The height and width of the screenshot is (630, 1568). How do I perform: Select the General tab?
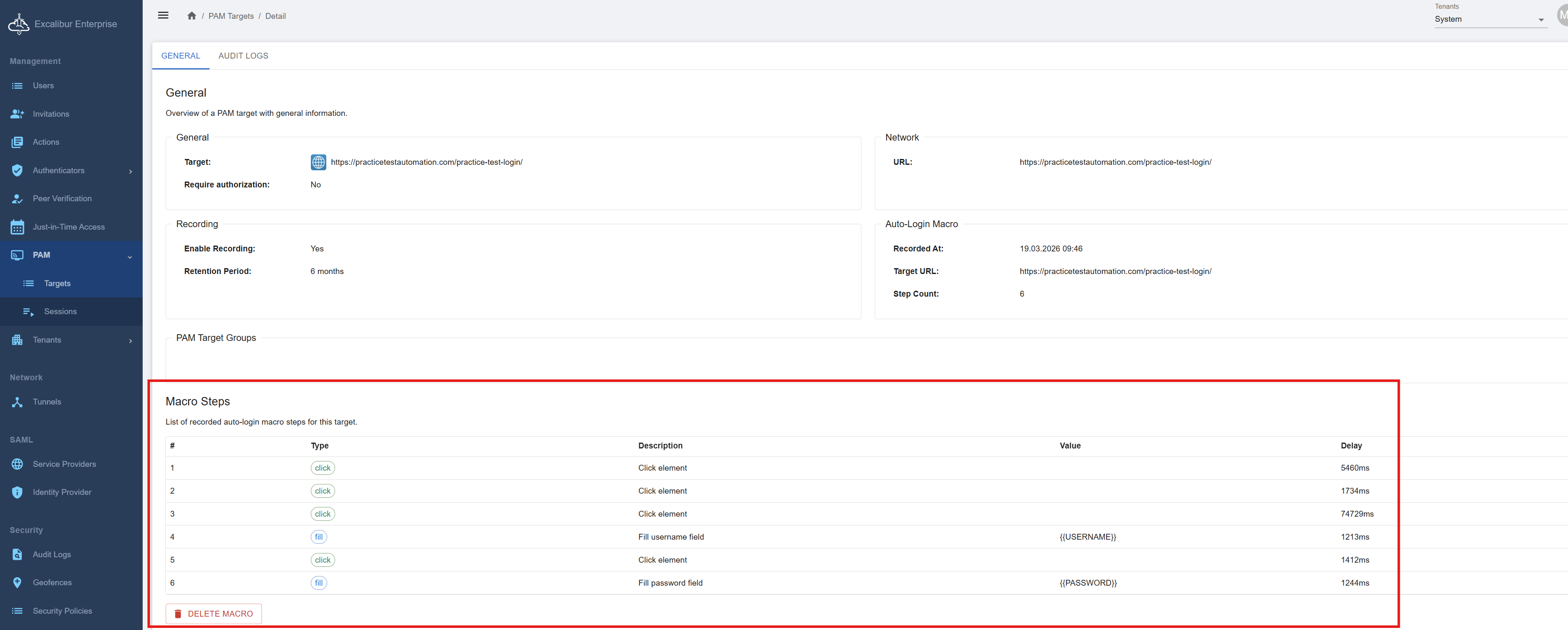point(180,56)
